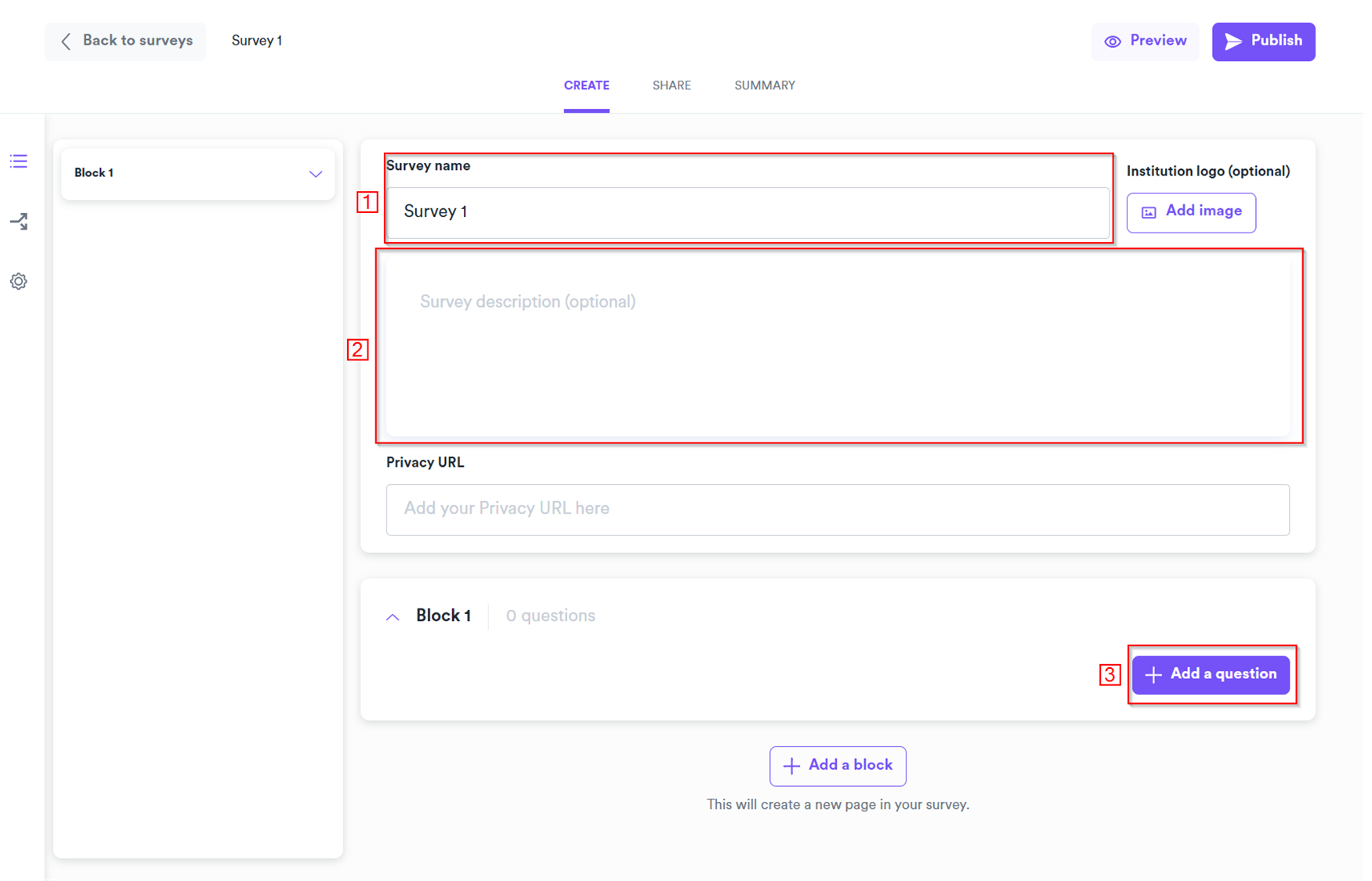
Task: Select the CREATE tab
Action: (x=586, y=85)
